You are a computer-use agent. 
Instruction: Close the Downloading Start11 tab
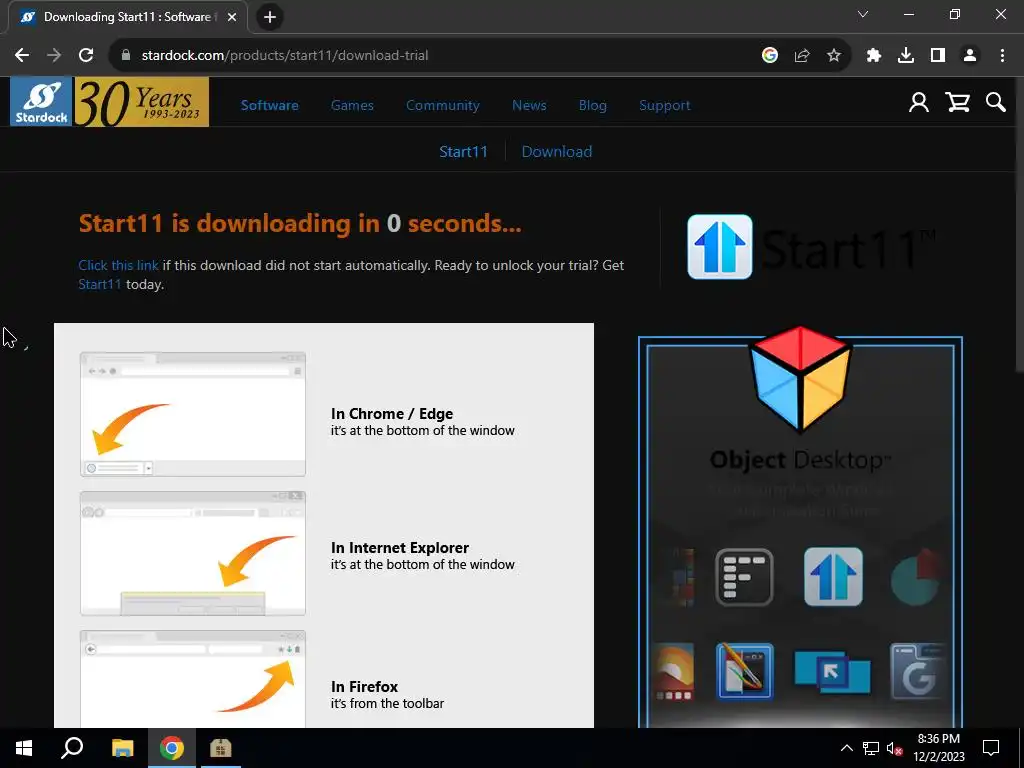232,17
